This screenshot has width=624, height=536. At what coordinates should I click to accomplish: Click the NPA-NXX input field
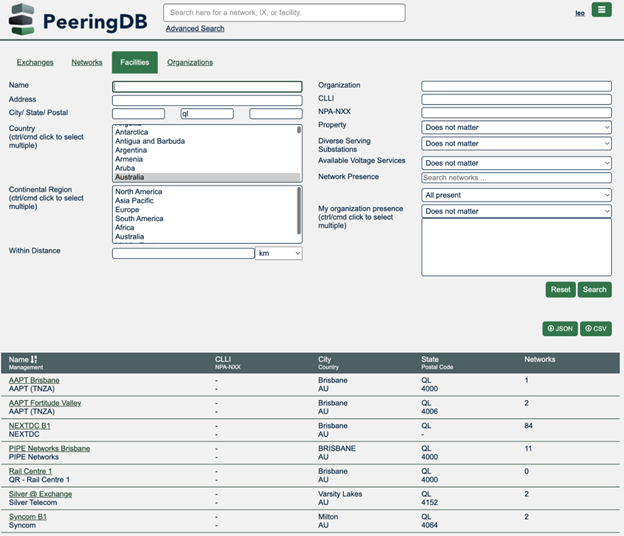click(x=516, y=113)
